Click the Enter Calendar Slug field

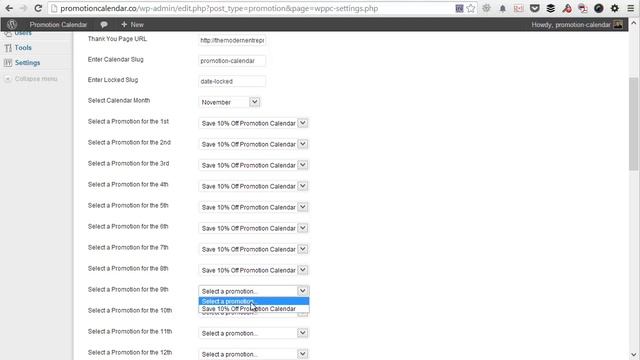(x=232, y=61)
